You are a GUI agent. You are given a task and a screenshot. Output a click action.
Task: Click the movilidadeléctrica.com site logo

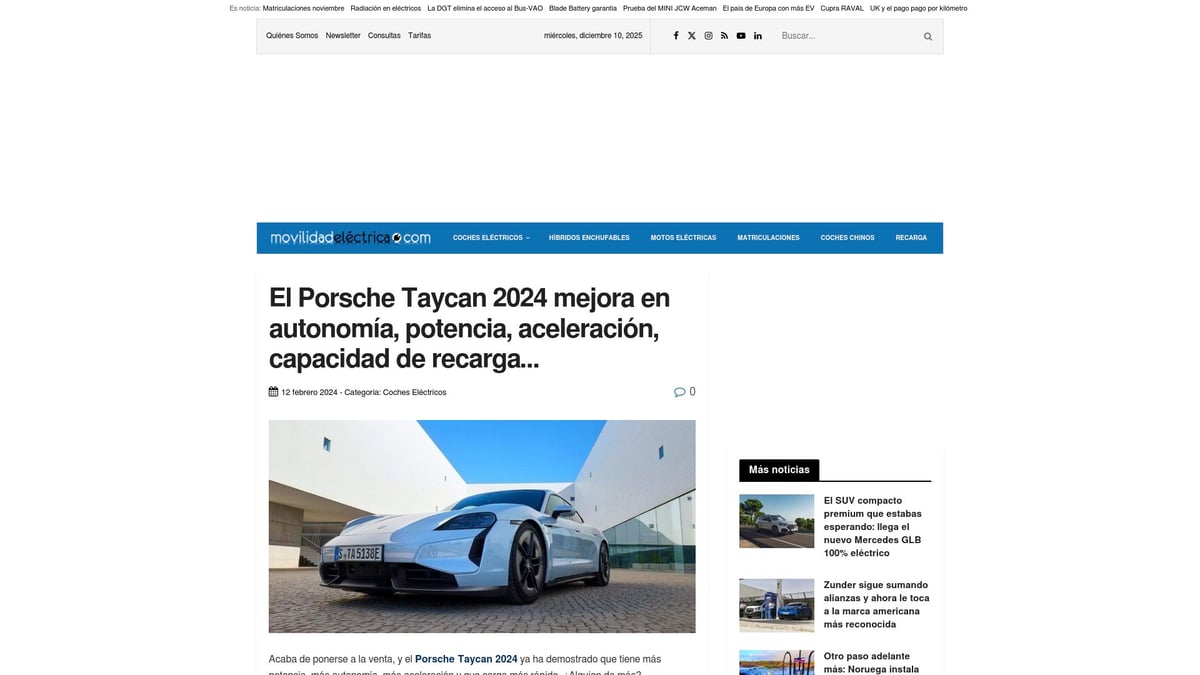click(349, 237)
